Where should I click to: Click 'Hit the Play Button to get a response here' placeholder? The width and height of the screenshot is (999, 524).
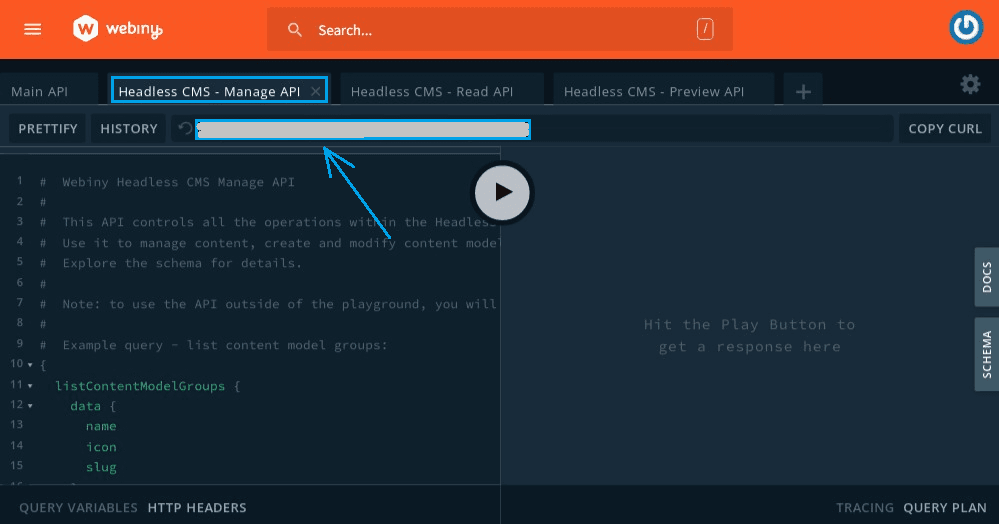749,336
